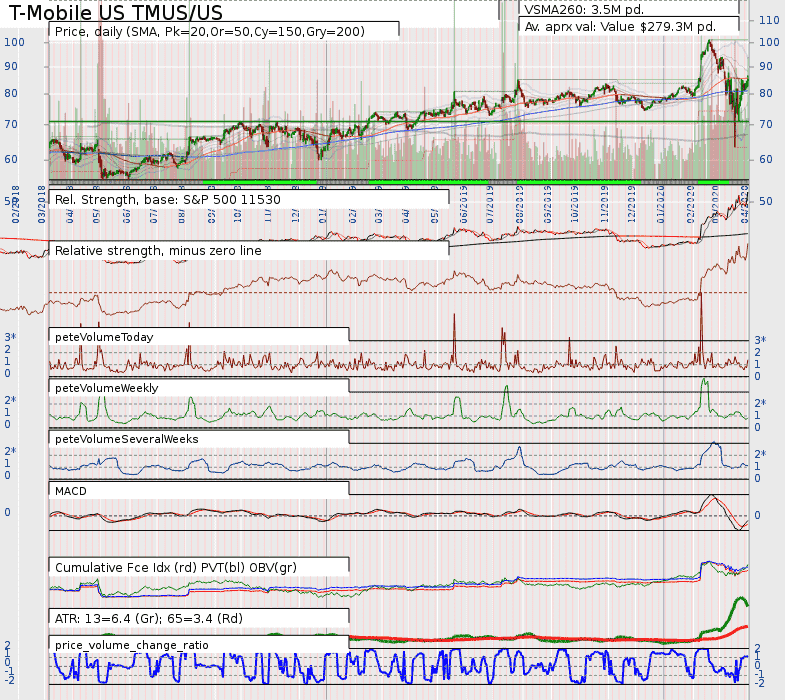Image resolution: width=785 pixels, height=700 pixels.
Task: Select the 90 tick on left price axis
Action: [11, 67]
